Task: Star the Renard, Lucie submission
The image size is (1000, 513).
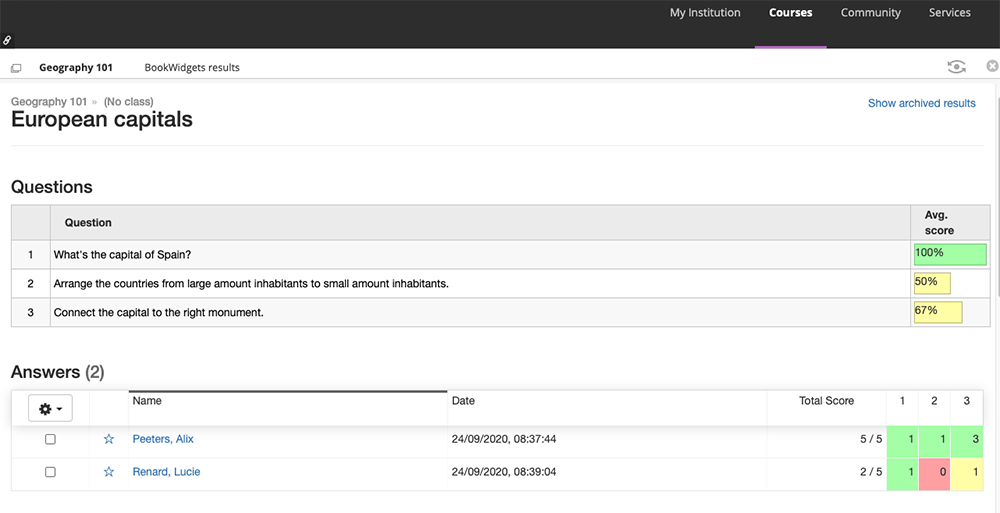Action: (109, 472)
